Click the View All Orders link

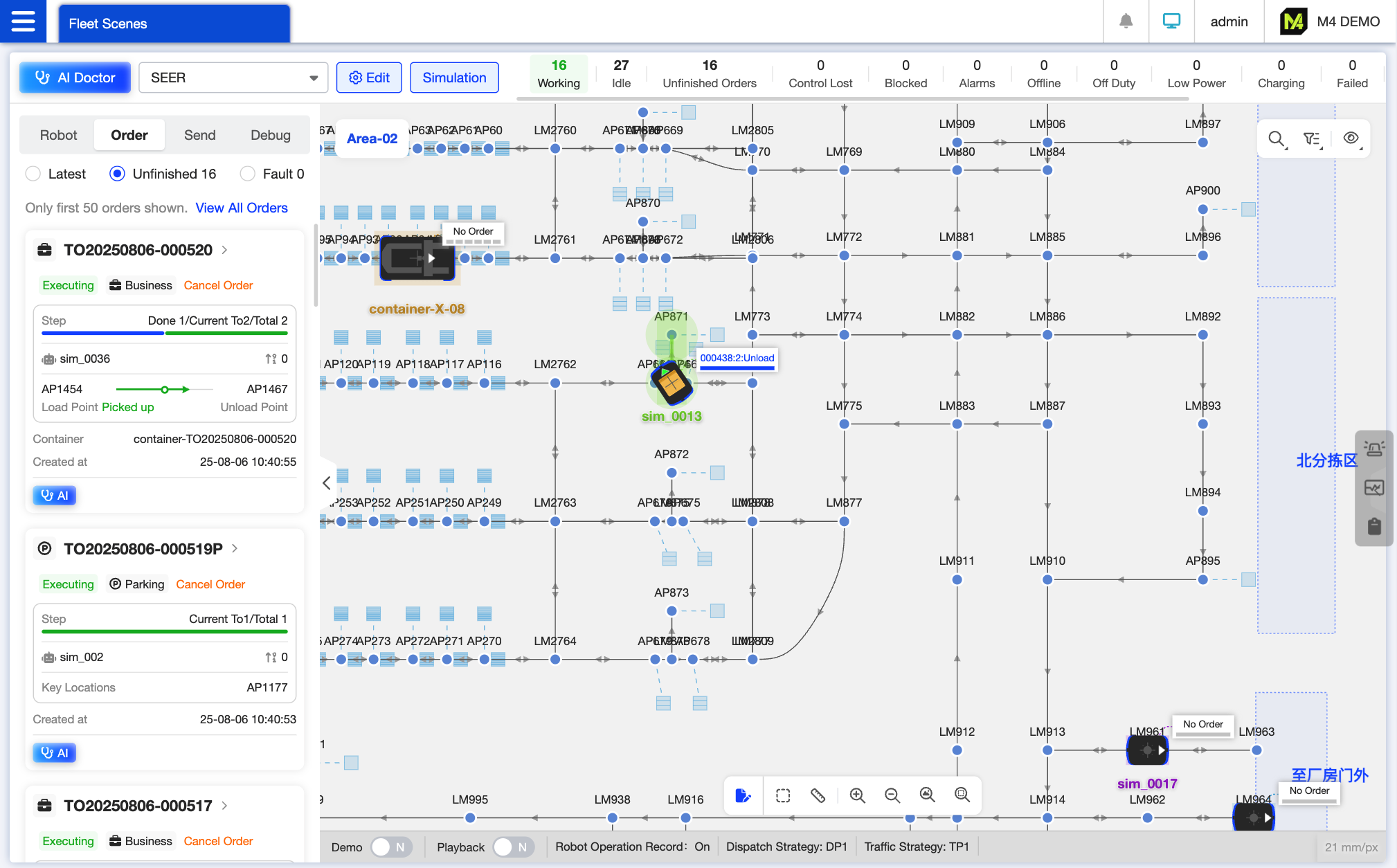(241, 208)
